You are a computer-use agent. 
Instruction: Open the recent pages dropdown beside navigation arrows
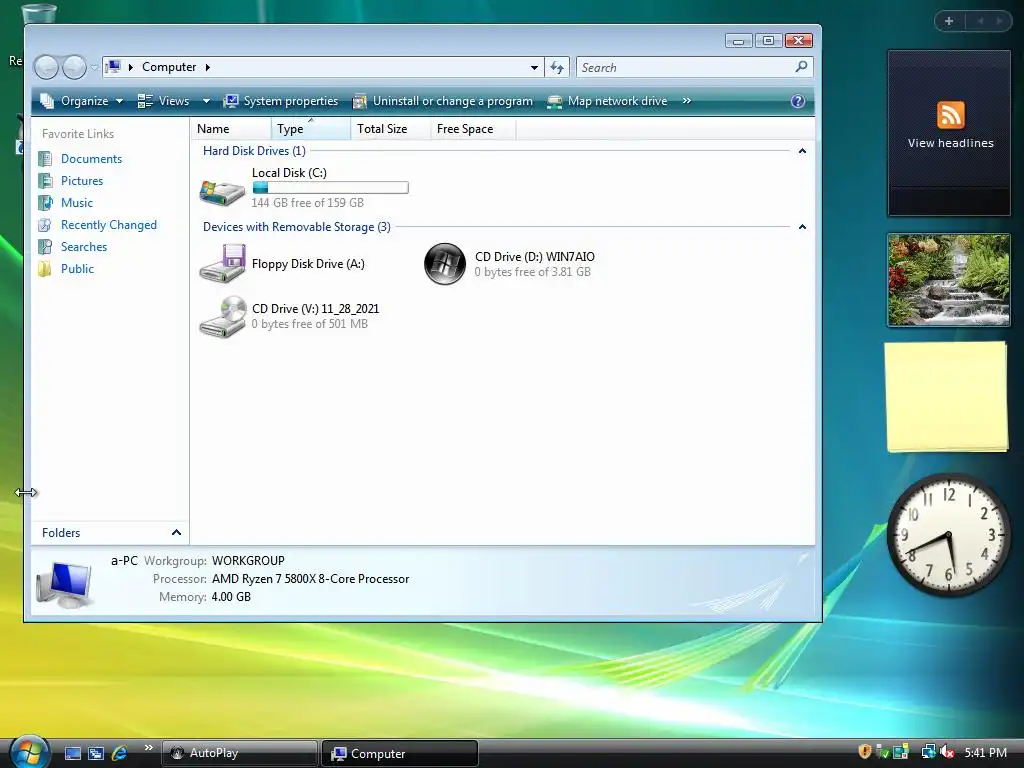[95, 67]
